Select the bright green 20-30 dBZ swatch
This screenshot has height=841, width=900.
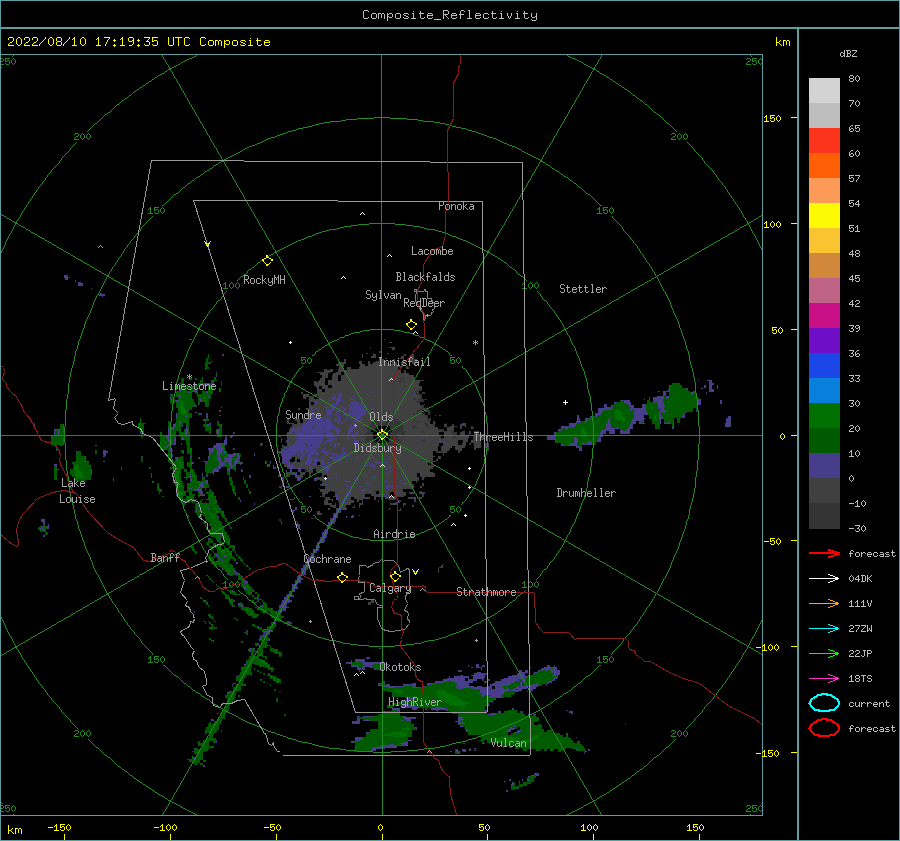click(x=824, y=416)
